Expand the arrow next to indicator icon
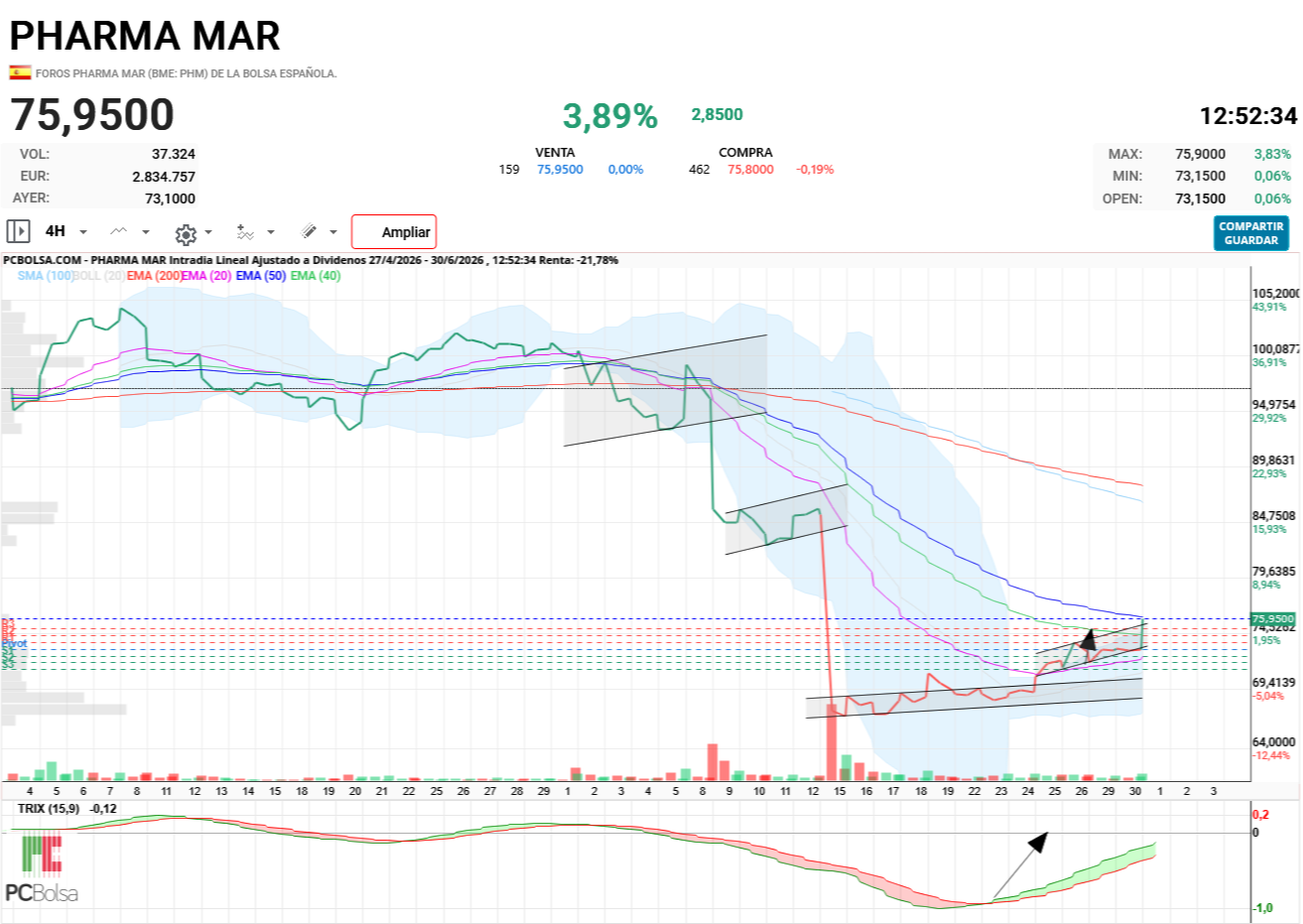Image resolution: width=1303 pixels, height=924 pixels. coord(271,232)
